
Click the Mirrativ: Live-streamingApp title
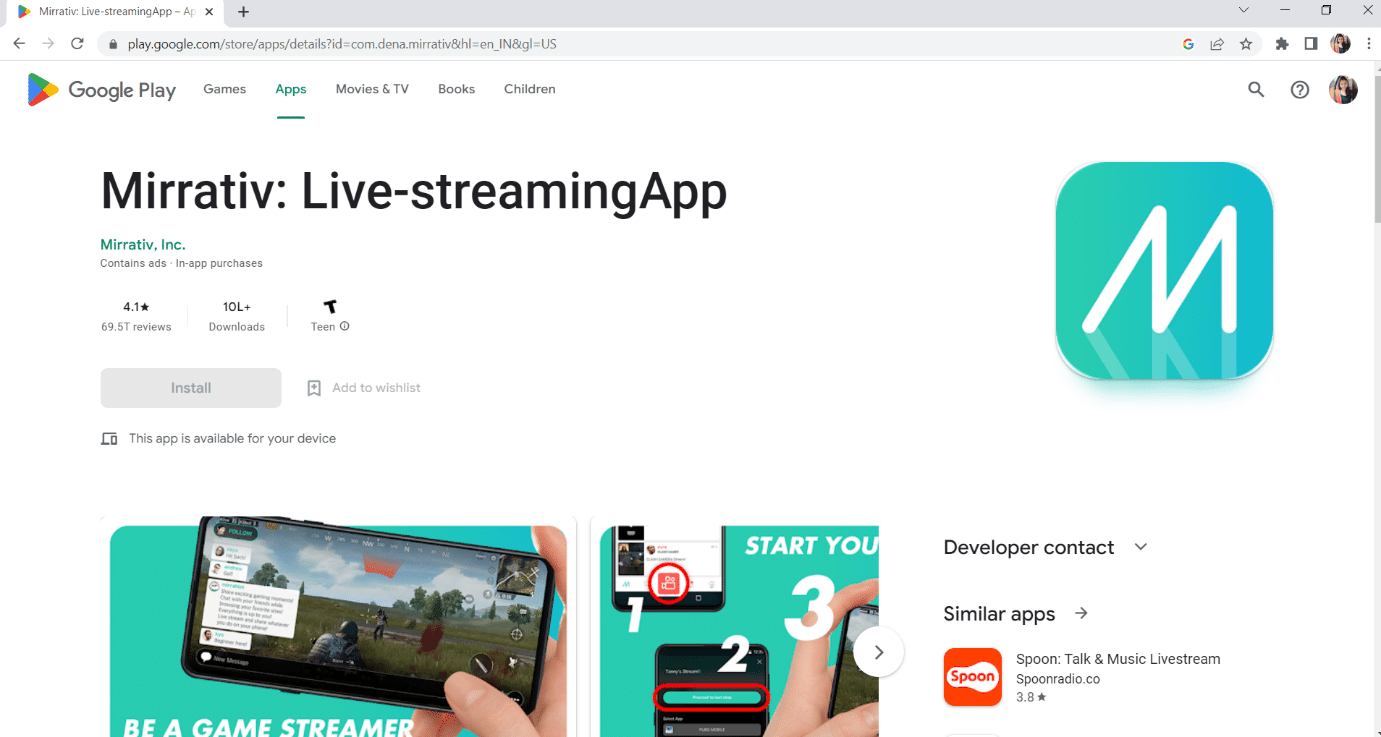414,190
